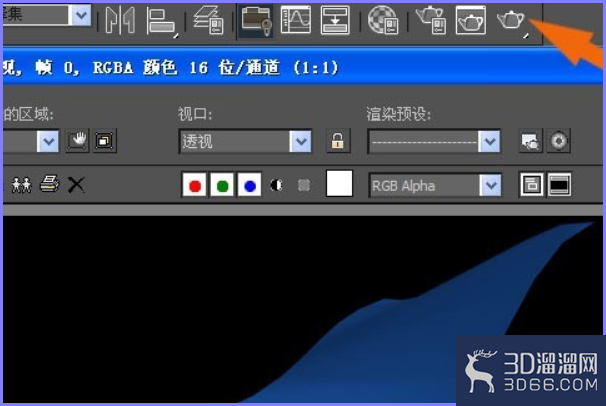Click the white color swatch
The width and height of the screenshot is (606, 406).
click(x=339, y=184)
